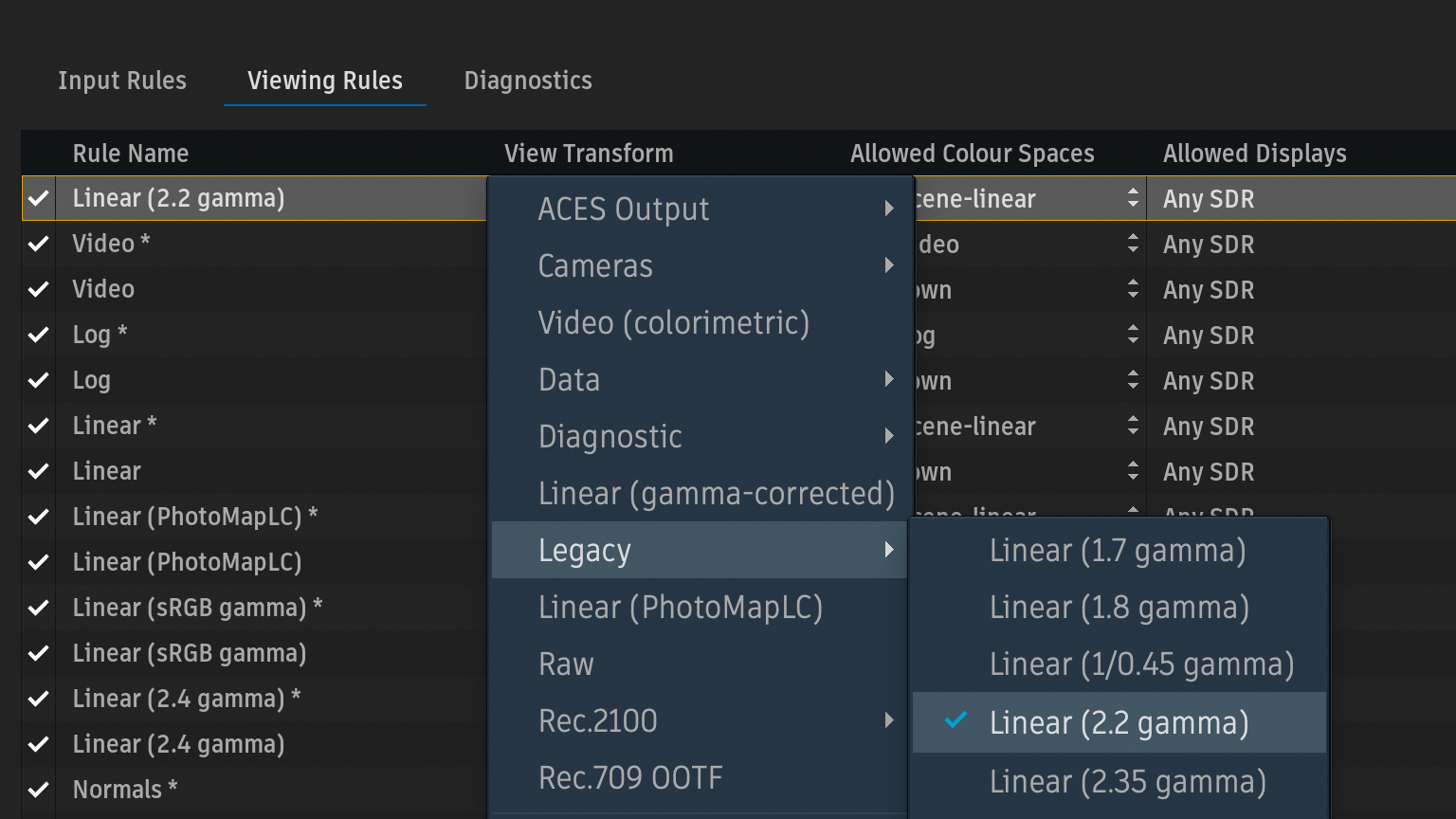
Task: Click the colour space stepper in the Log * row
Action: [x=1133, y=335]
